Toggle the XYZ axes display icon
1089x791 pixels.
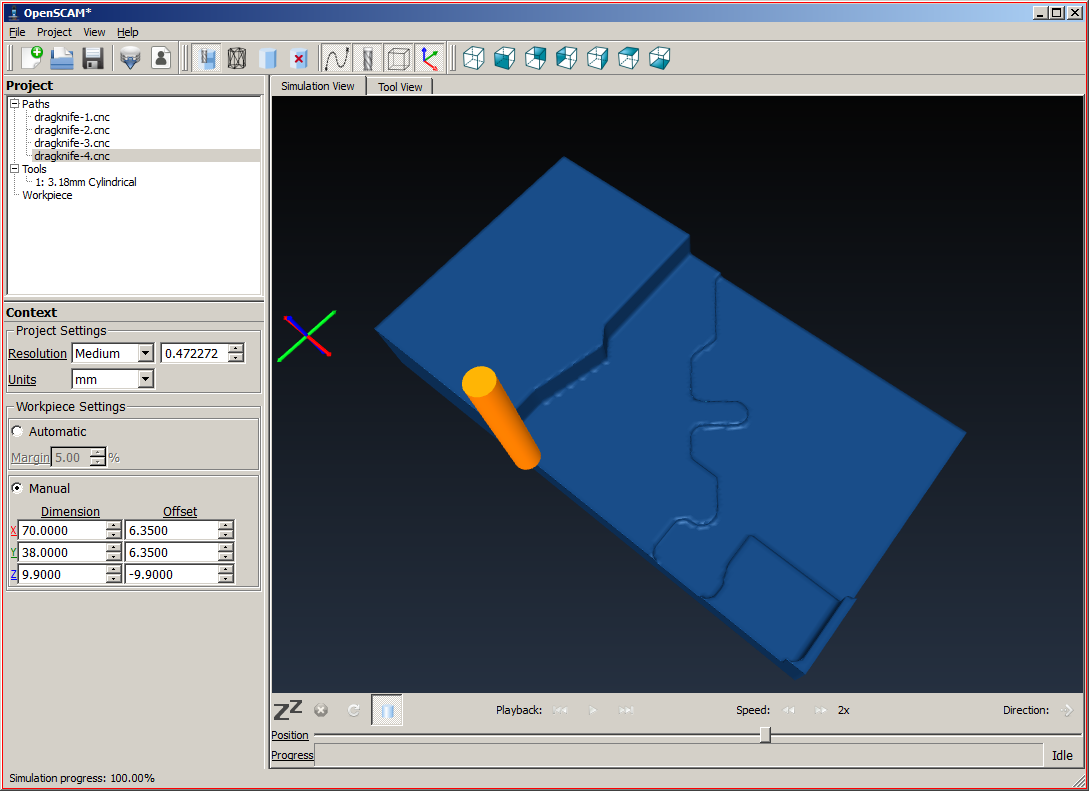(429, 58)
